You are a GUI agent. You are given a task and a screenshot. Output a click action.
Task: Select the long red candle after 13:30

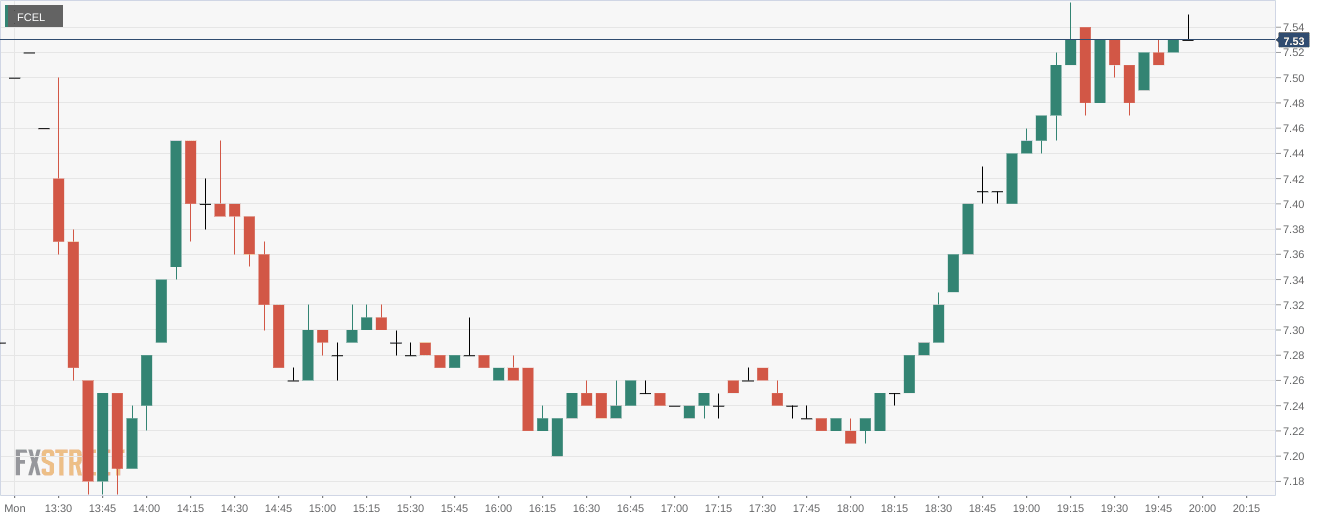73,304
